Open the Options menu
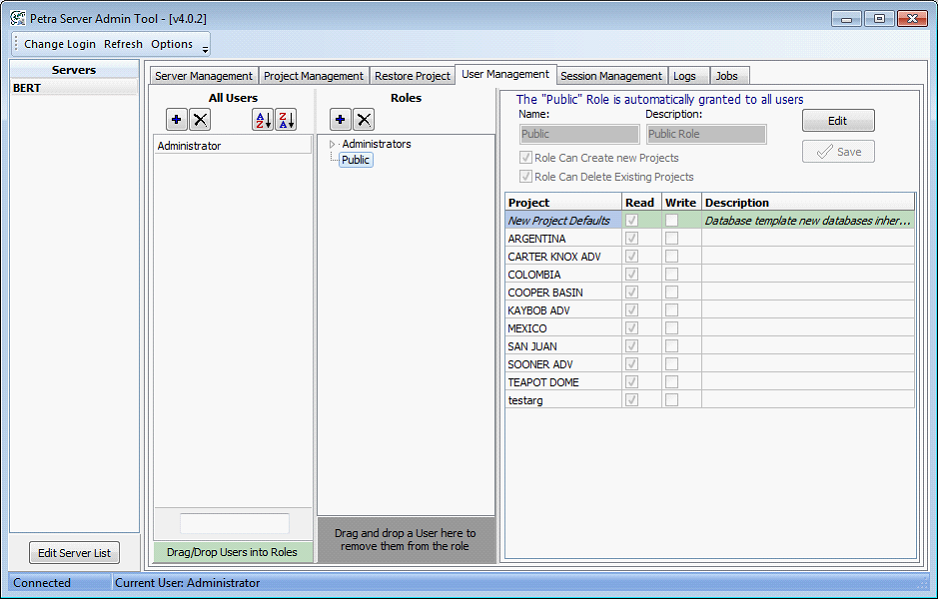This screenshot has height=600, width=939. [x=172, y=44]
